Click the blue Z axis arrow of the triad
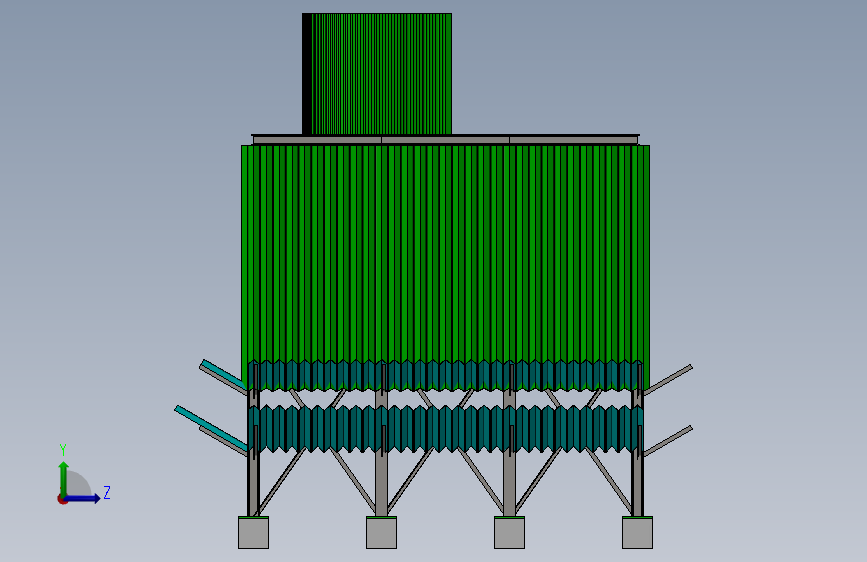Screen dimensions: 867x562 pyautogui.click(x=83, y=498)
